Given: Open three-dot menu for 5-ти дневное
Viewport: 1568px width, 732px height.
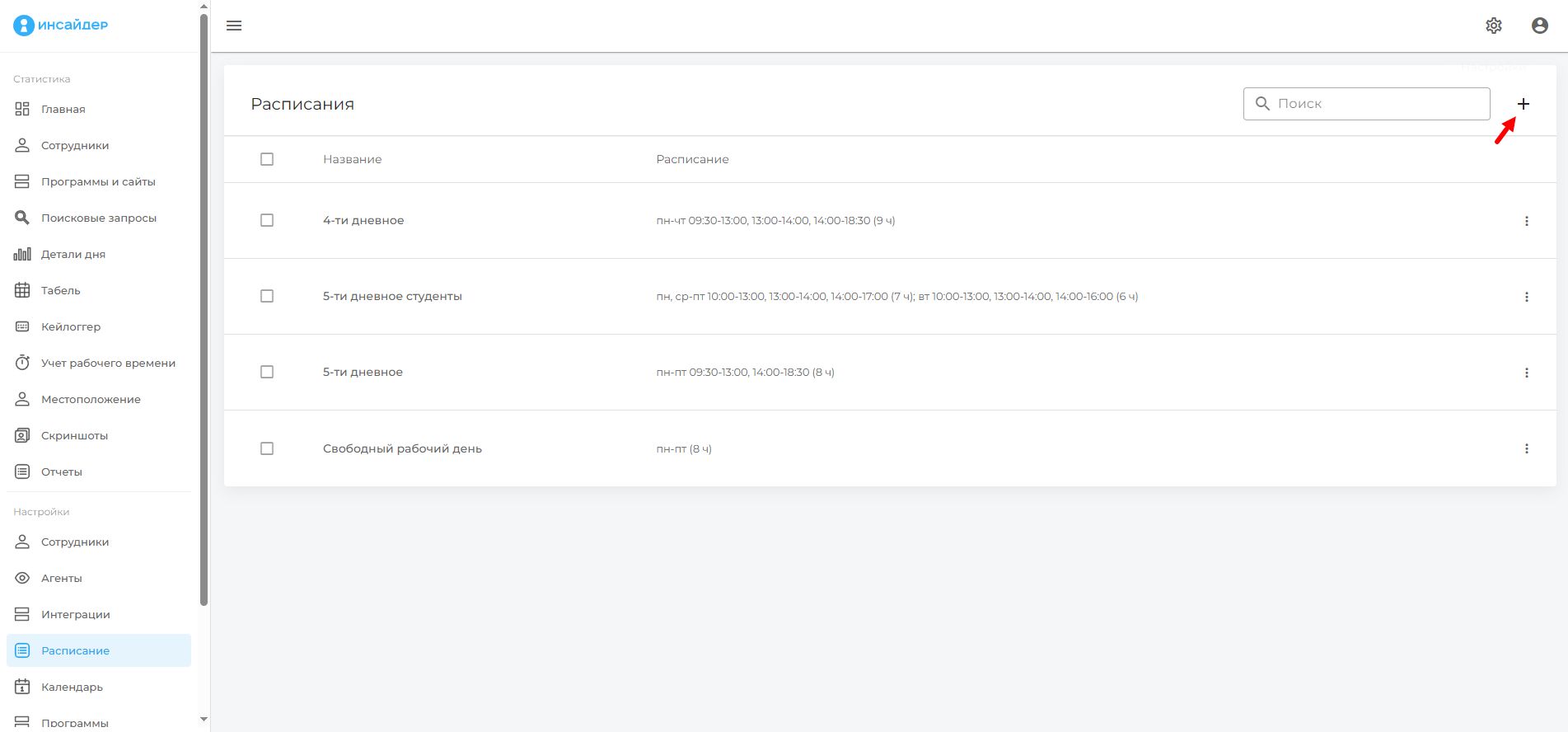Looking at the screenshot, I should [1526, 373].
